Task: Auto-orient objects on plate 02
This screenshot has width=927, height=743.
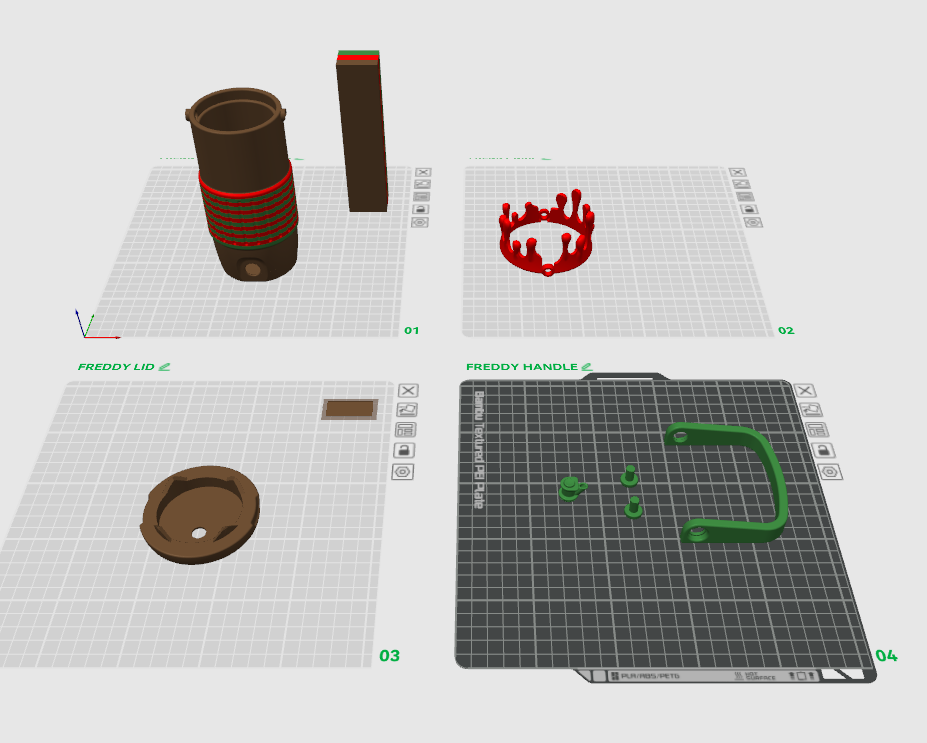Action: [741, 184]
